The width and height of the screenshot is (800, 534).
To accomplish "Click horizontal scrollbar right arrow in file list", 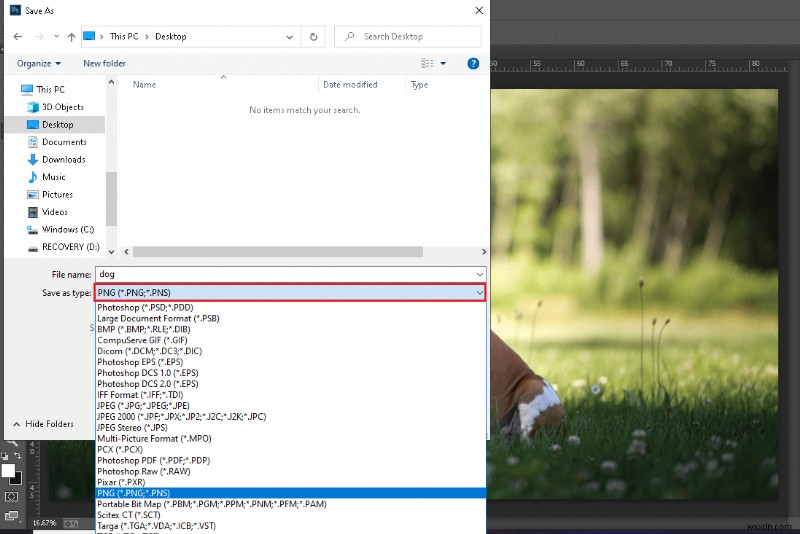I will point(484,251).
